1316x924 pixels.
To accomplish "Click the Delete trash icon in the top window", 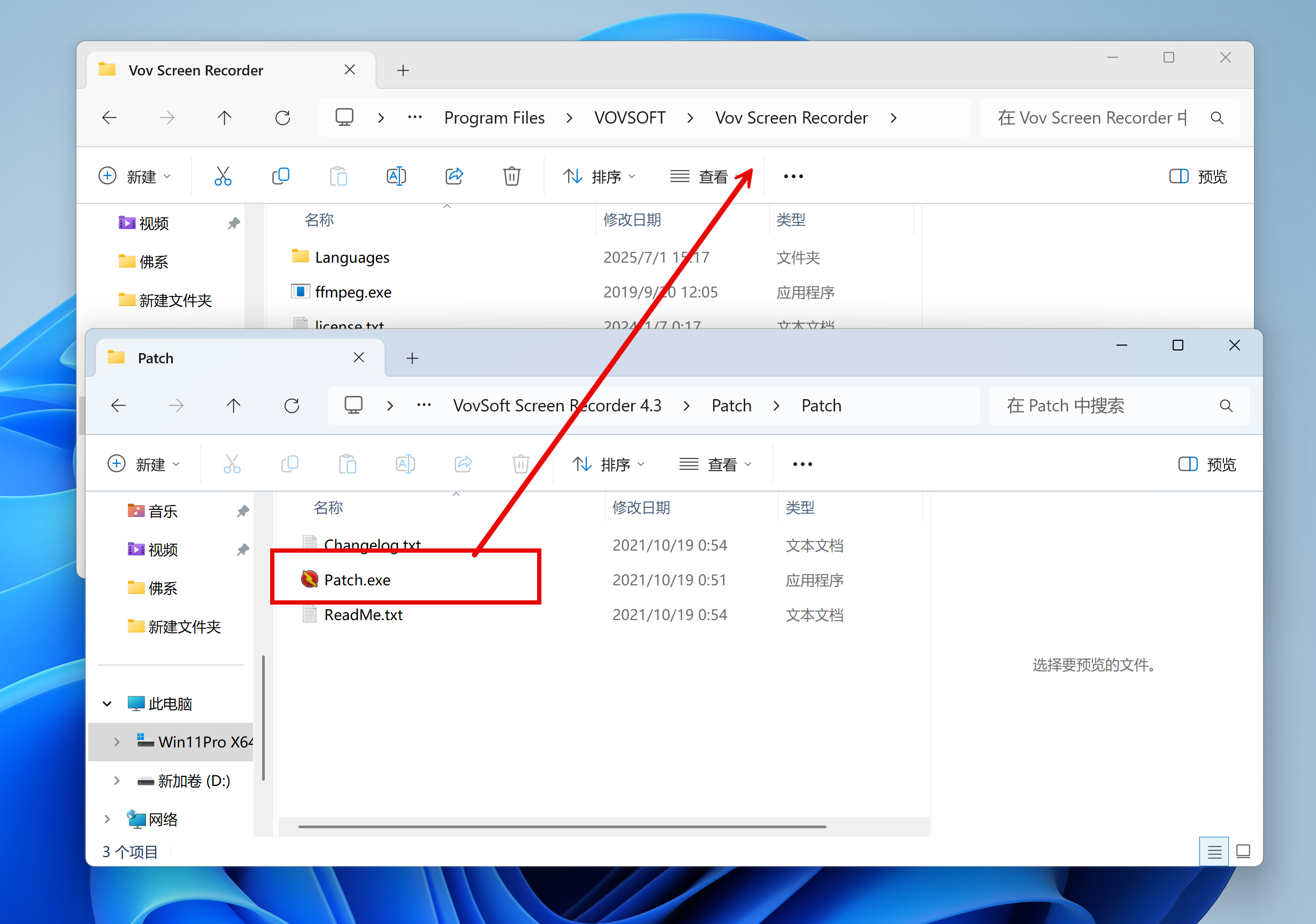I will point(511,176).
